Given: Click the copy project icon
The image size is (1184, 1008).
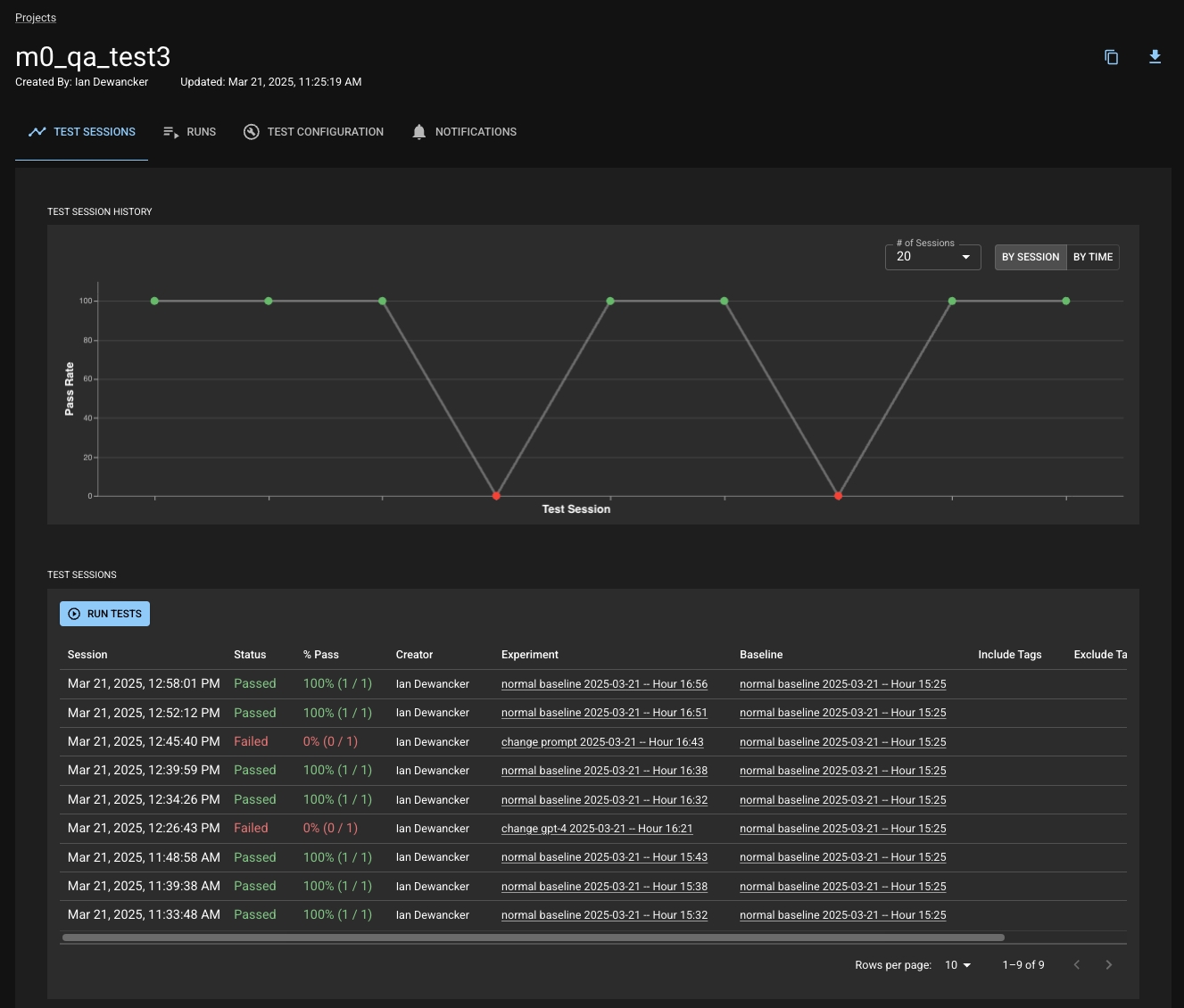Looking at the screenshot, I should click(1111, 57).
